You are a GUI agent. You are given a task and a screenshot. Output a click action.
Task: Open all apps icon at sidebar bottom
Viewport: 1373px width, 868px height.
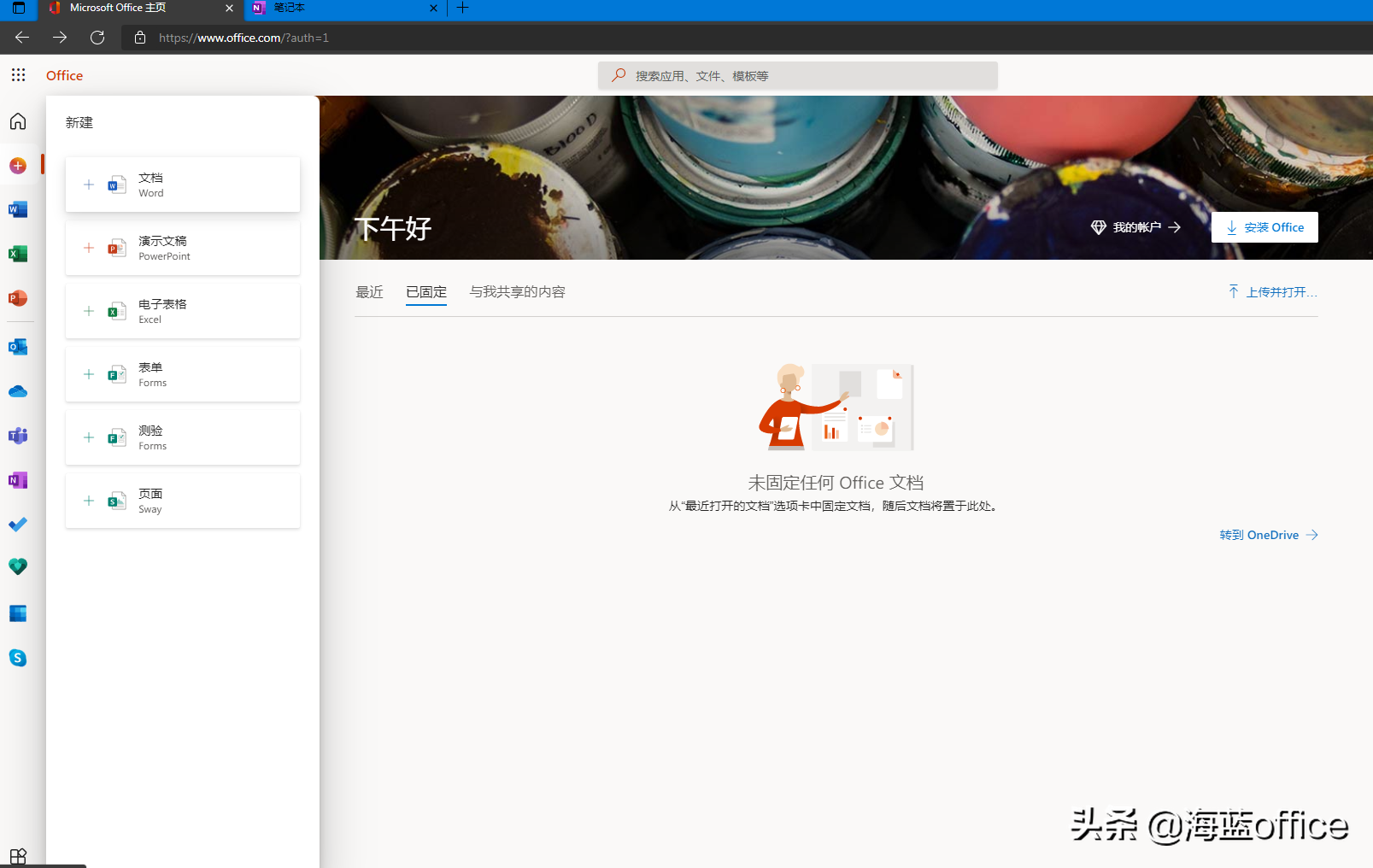click(18, 856)
